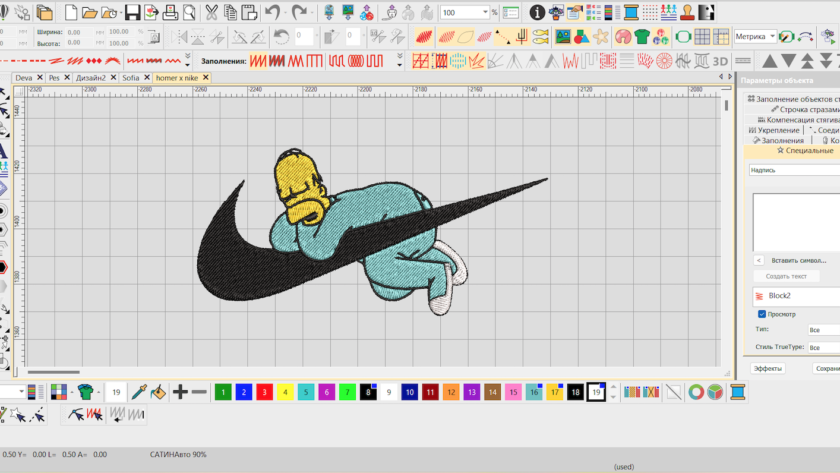Close the homer x nike tab

tap(205, 78)
